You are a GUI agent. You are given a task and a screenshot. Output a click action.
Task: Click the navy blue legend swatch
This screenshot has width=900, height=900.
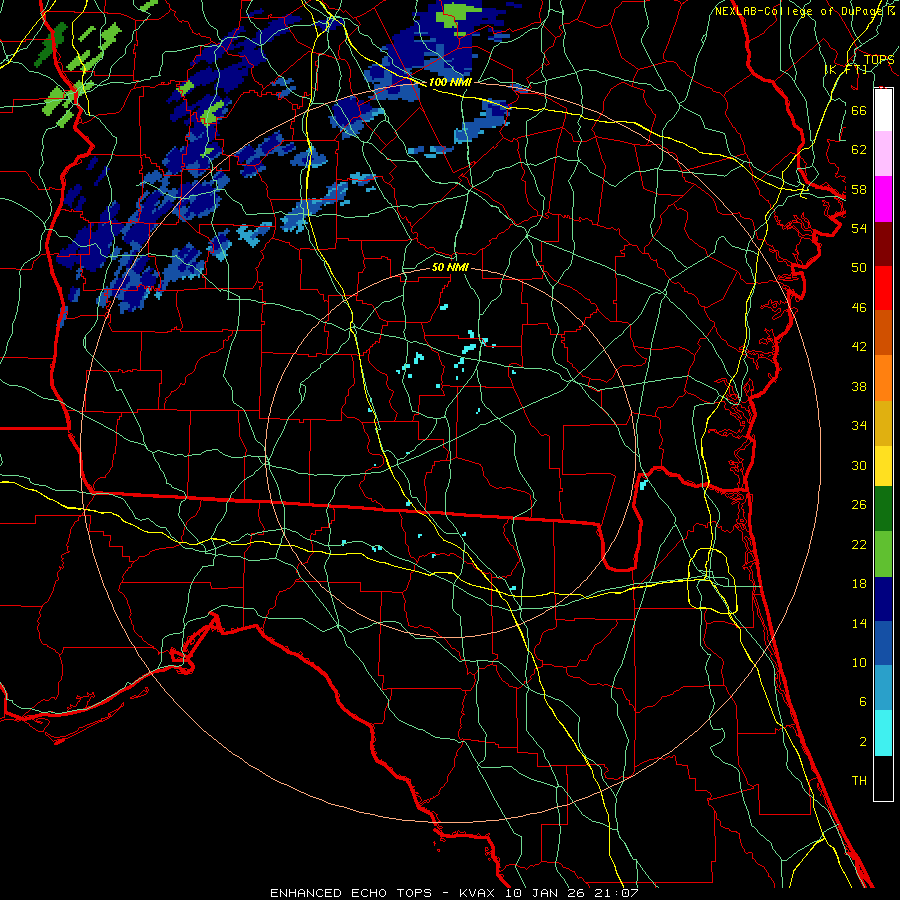[883, 599]
